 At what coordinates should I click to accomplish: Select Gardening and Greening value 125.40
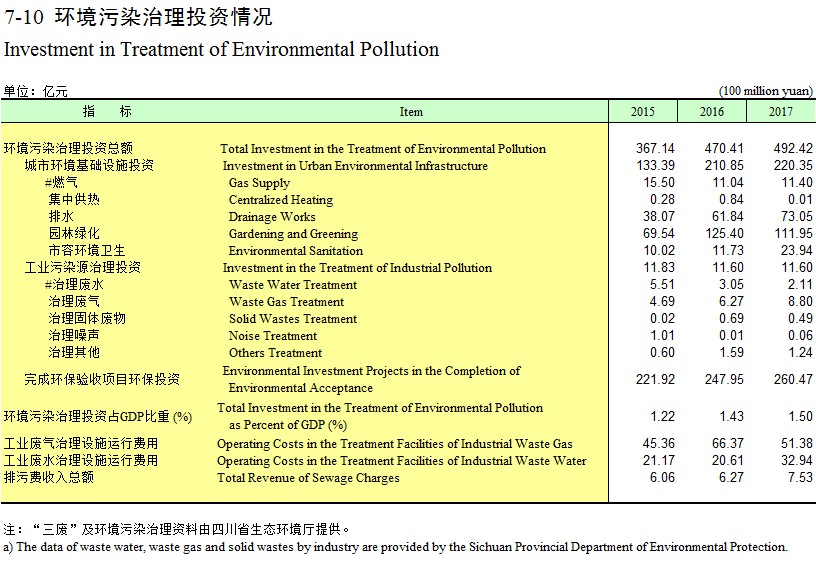tap(724, 234)
